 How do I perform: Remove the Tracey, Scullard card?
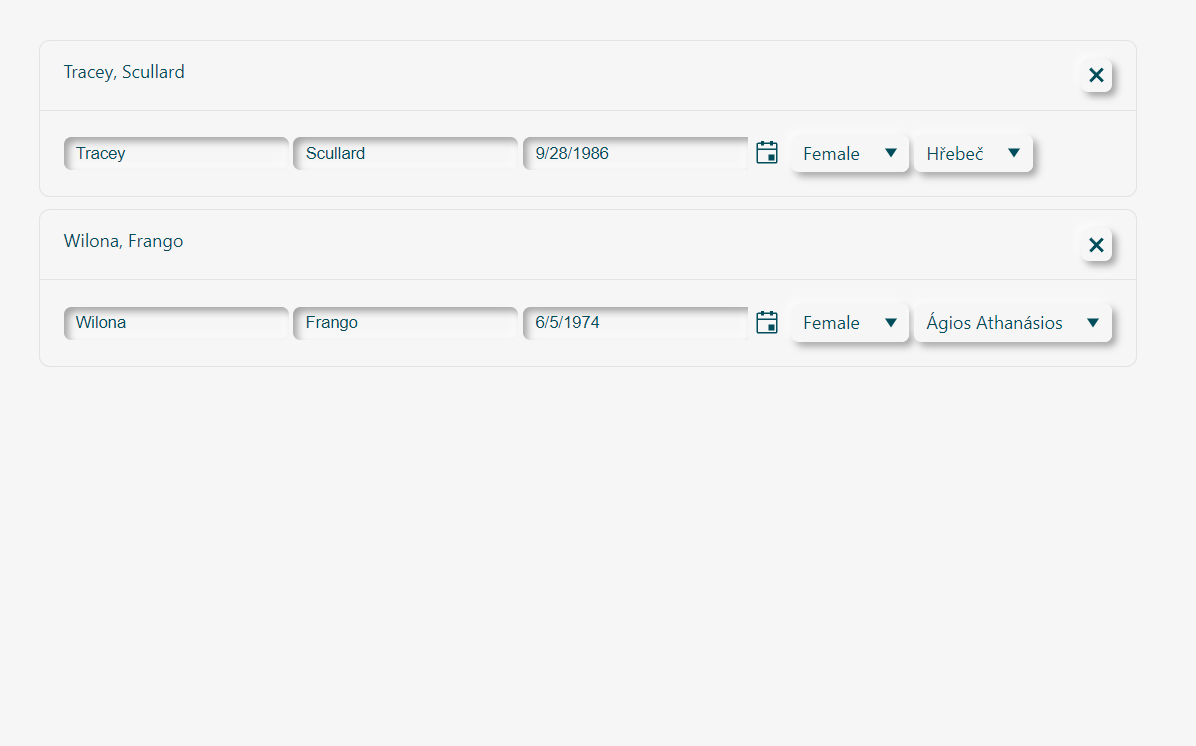(x=1096, y=75)
